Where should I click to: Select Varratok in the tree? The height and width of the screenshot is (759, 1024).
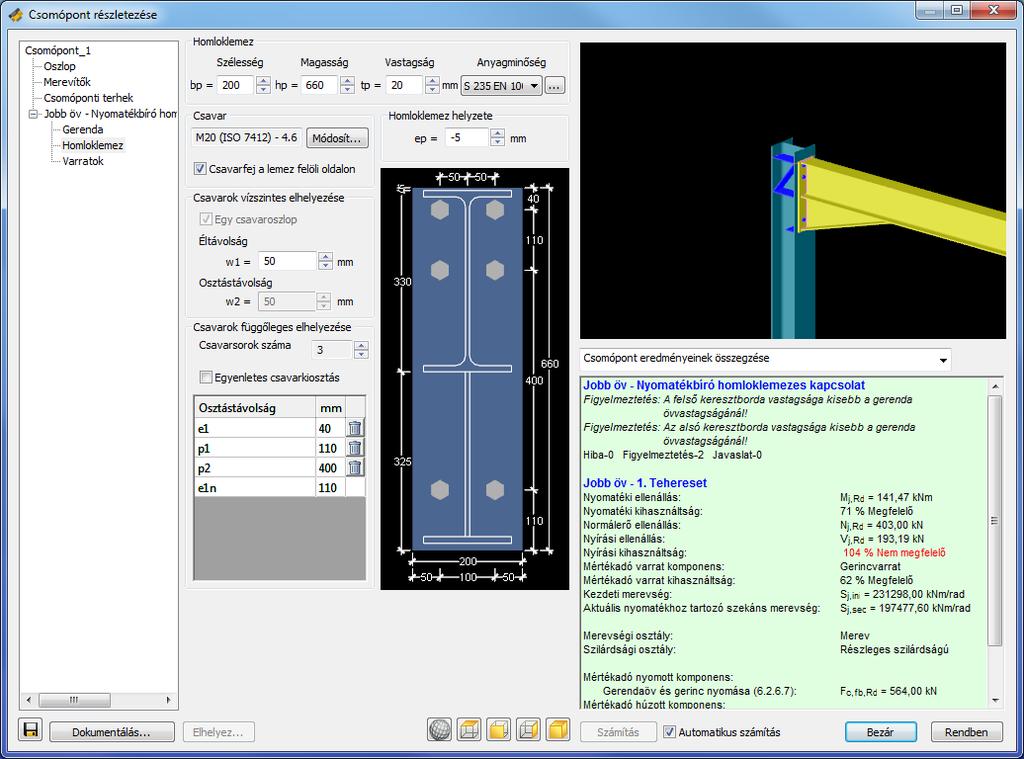[x=83, y=161]
